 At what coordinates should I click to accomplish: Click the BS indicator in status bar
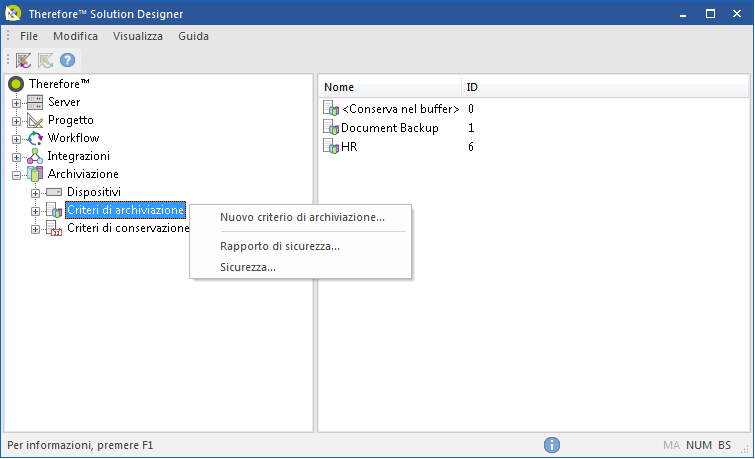click(724, 445)
